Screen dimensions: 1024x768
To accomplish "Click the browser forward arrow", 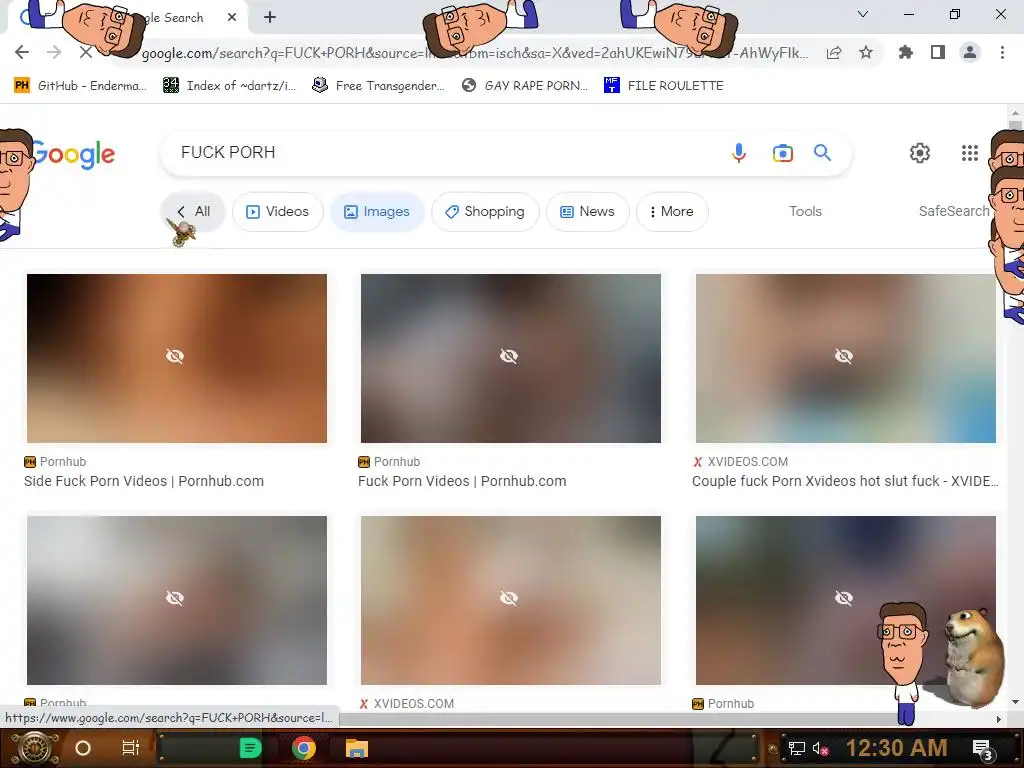I will click(54, 52).
